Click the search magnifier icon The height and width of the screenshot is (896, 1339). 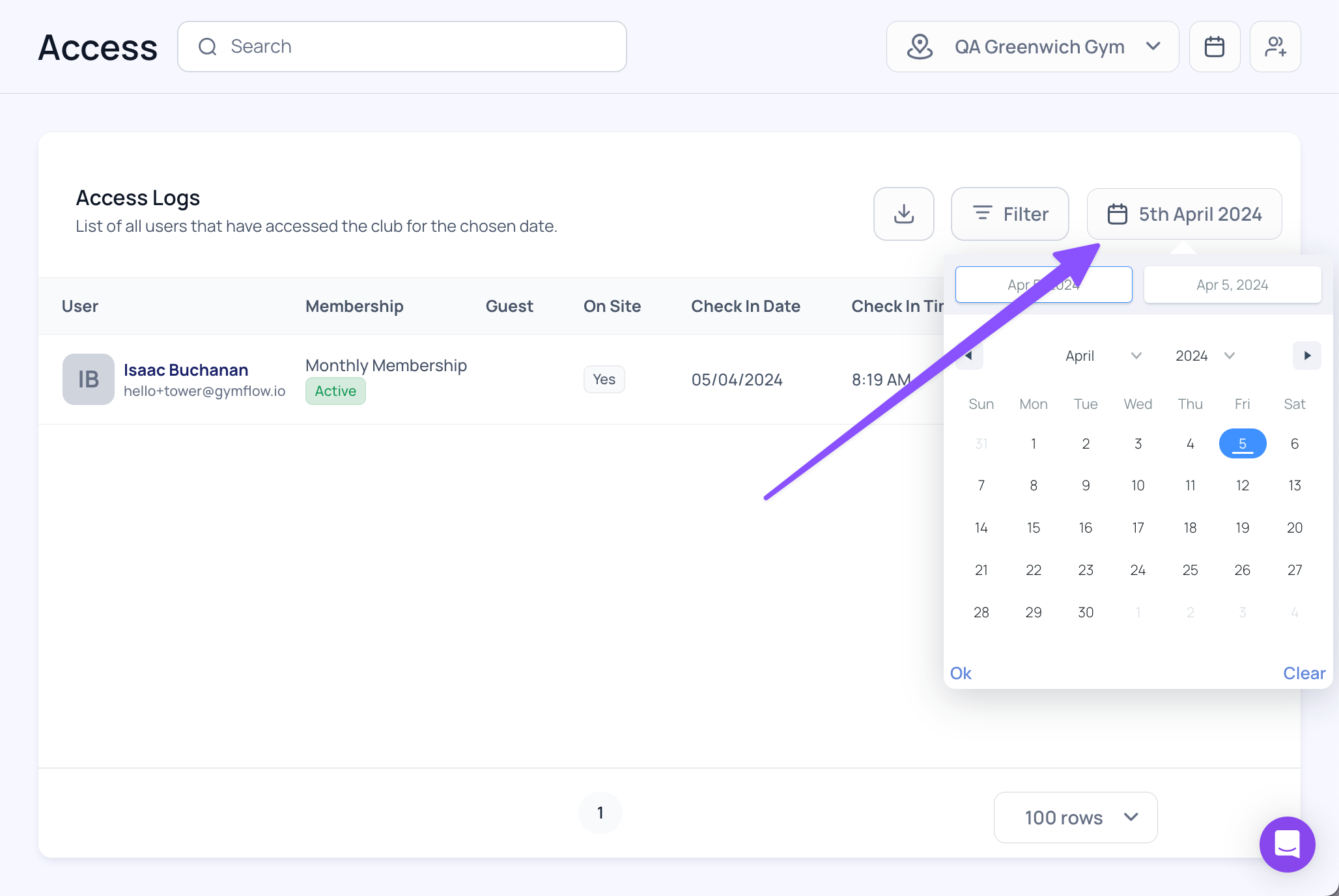tap(208, 46)
